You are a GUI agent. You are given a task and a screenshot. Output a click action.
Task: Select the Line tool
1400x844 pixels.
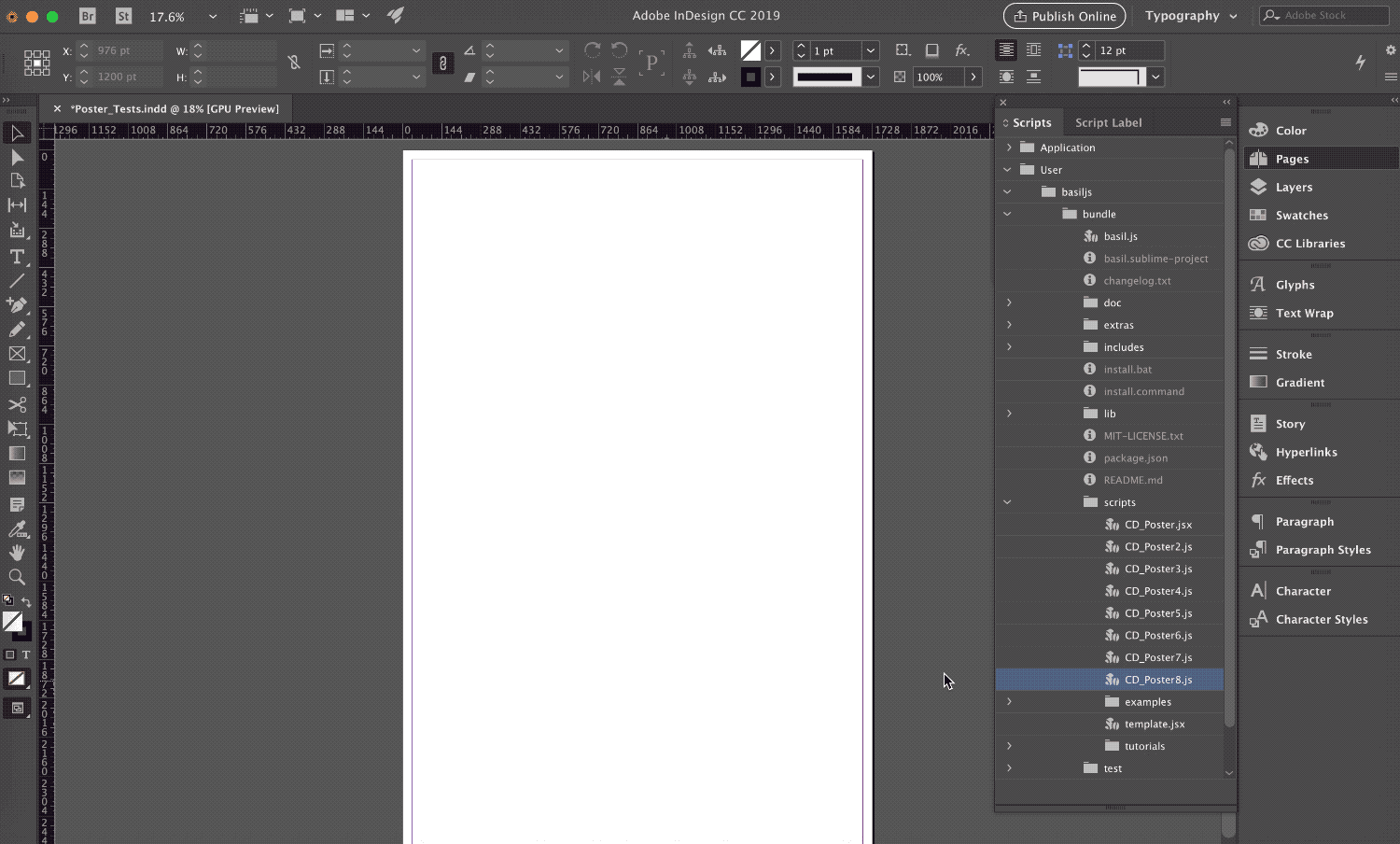pyautogui.click(x=17, y=280)
